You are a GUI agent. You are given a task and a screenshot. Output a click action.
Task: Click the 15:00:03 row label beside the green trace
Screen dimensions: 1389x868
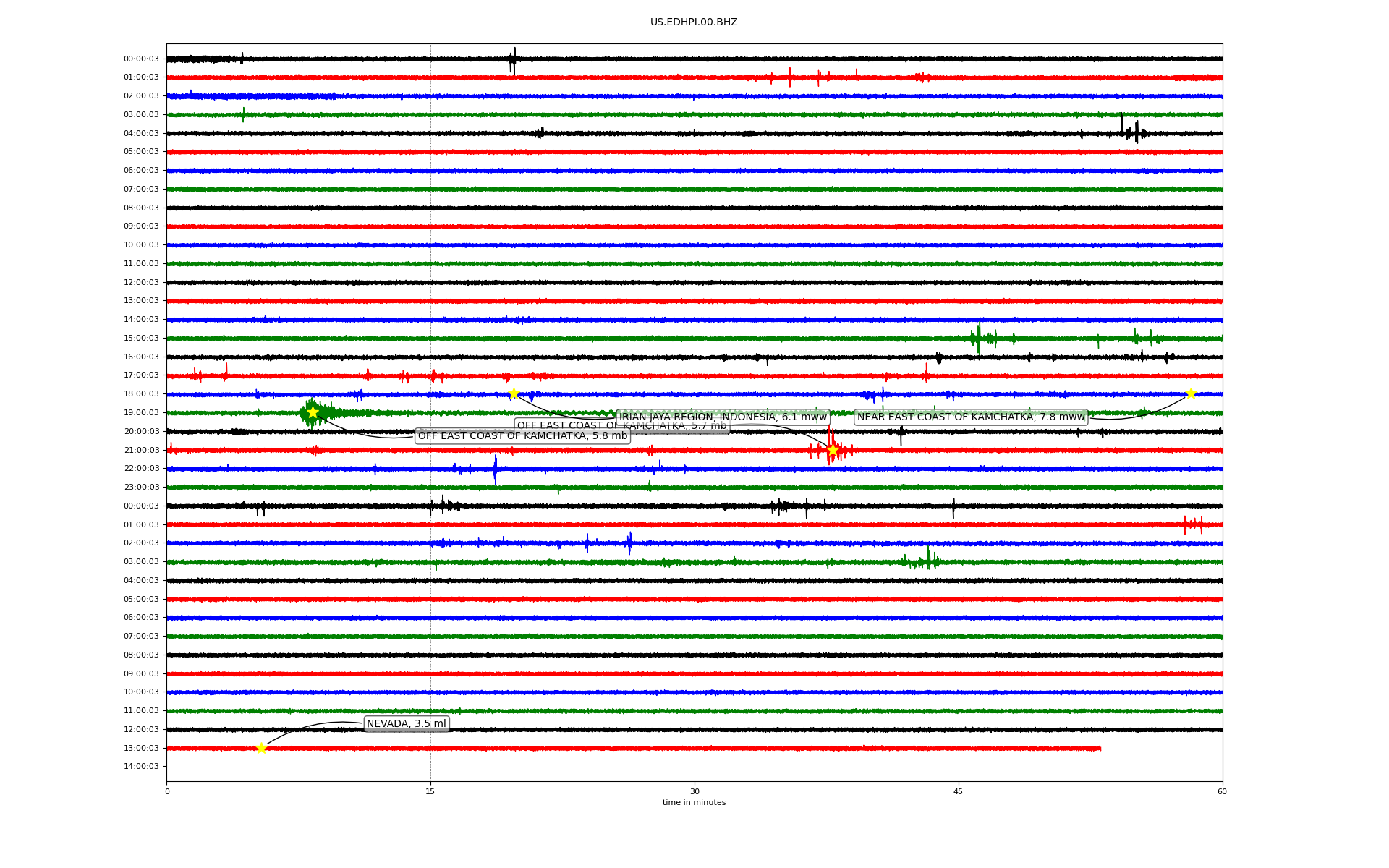click(x=141, y=338)
